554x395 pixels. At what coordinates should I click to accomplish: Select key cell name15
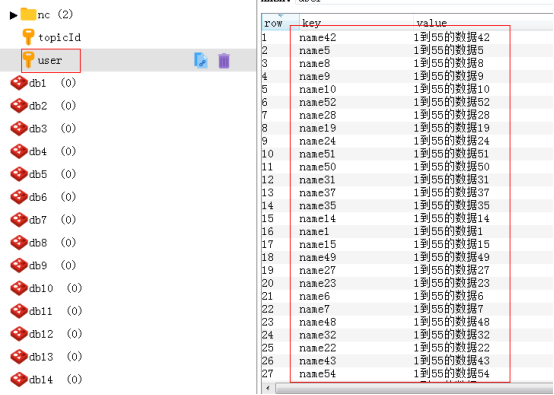[x=318, y=244]
